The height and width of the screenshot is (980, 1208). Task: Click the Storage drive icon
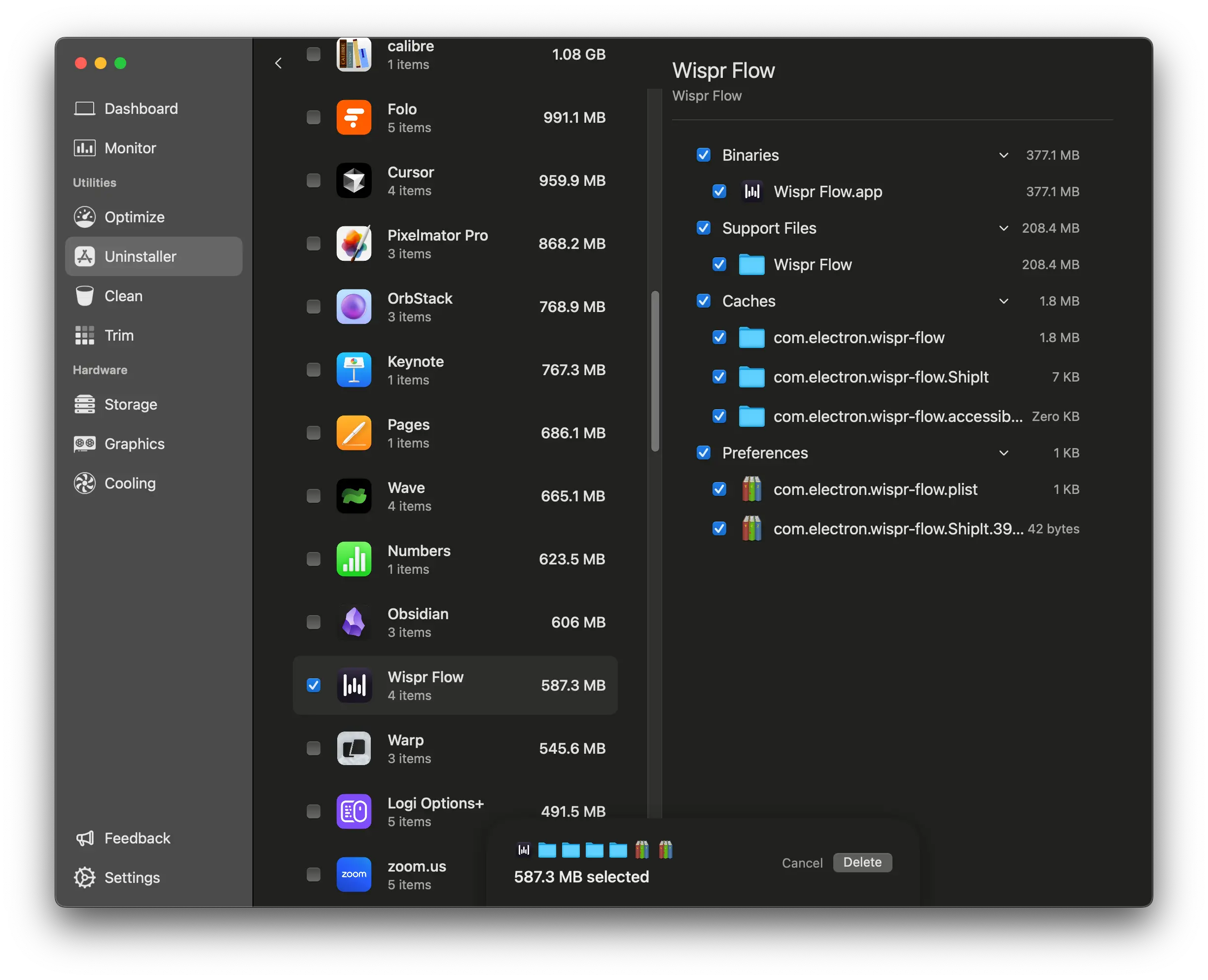85,404
